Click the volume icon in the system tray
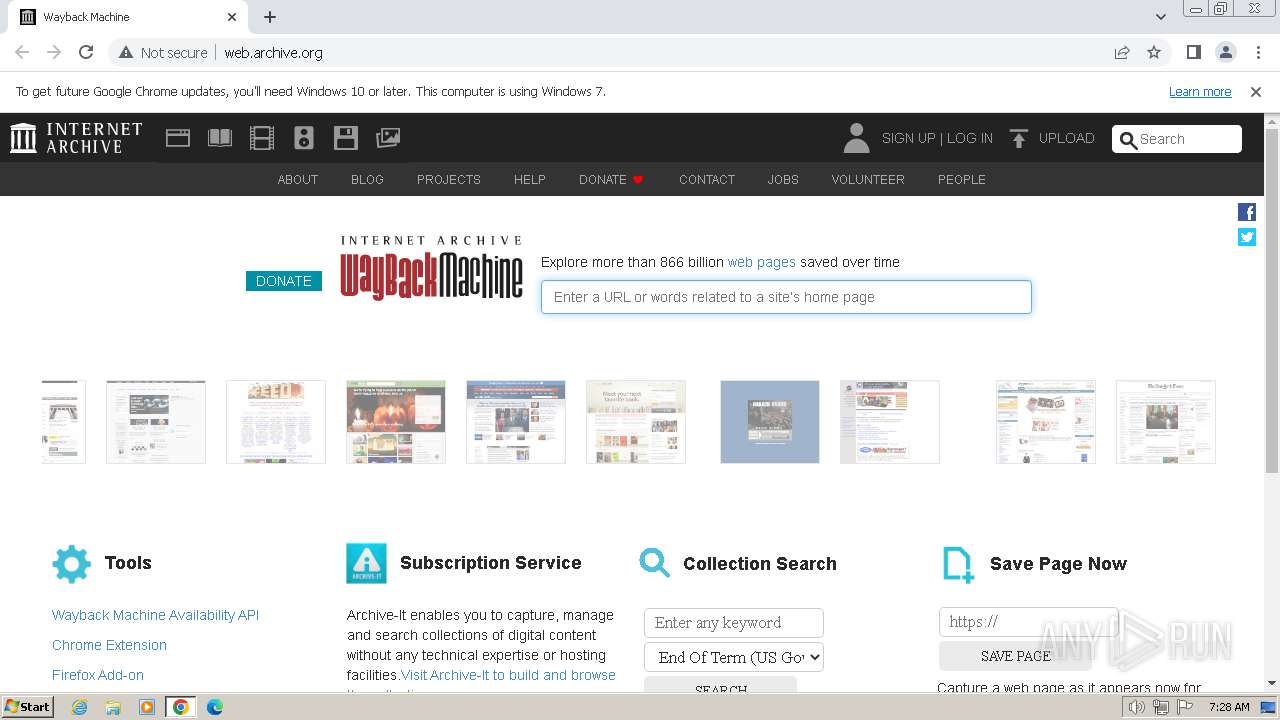Image resolution: width=1280 pixels, height=720 pixels. pos(1137,707)
